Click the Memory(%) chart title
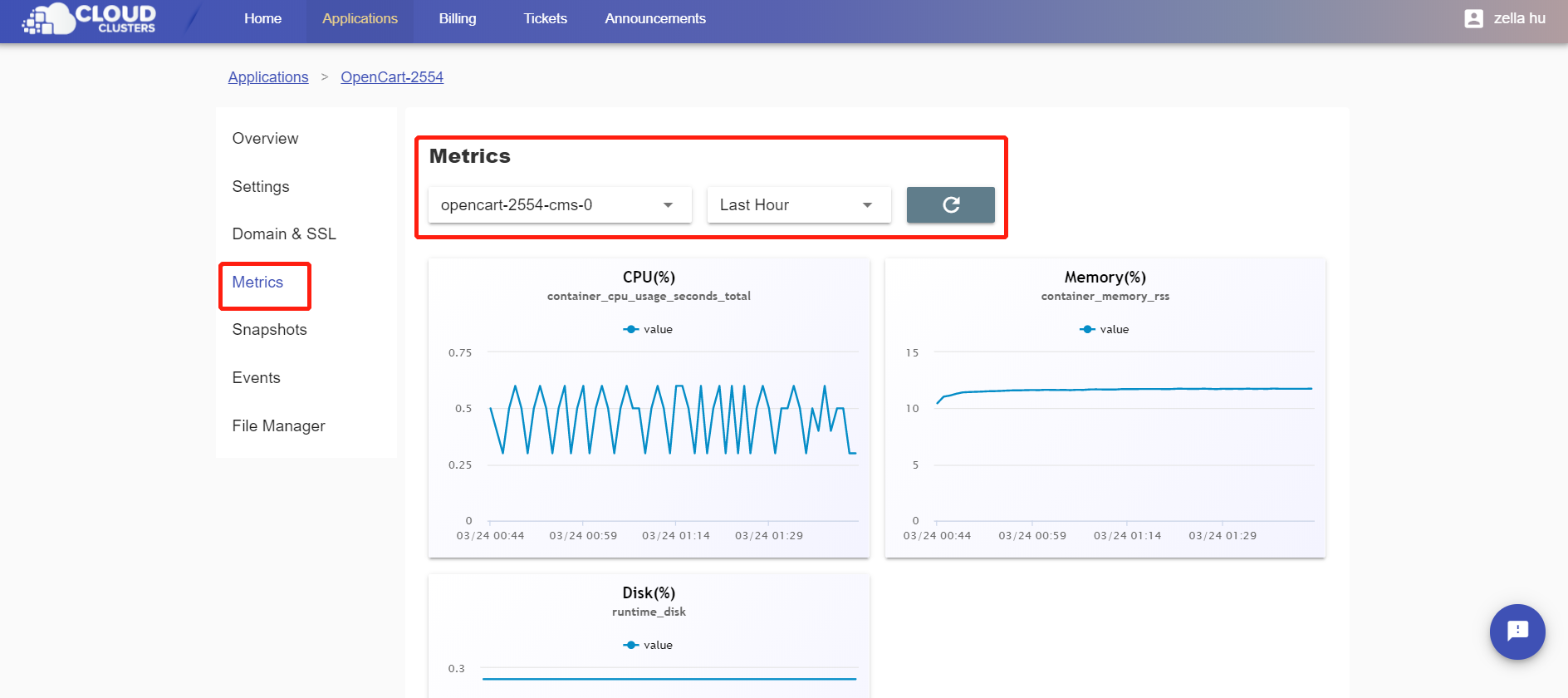Viewport: 1568px width, 698px height. (x=1105, y=277)
